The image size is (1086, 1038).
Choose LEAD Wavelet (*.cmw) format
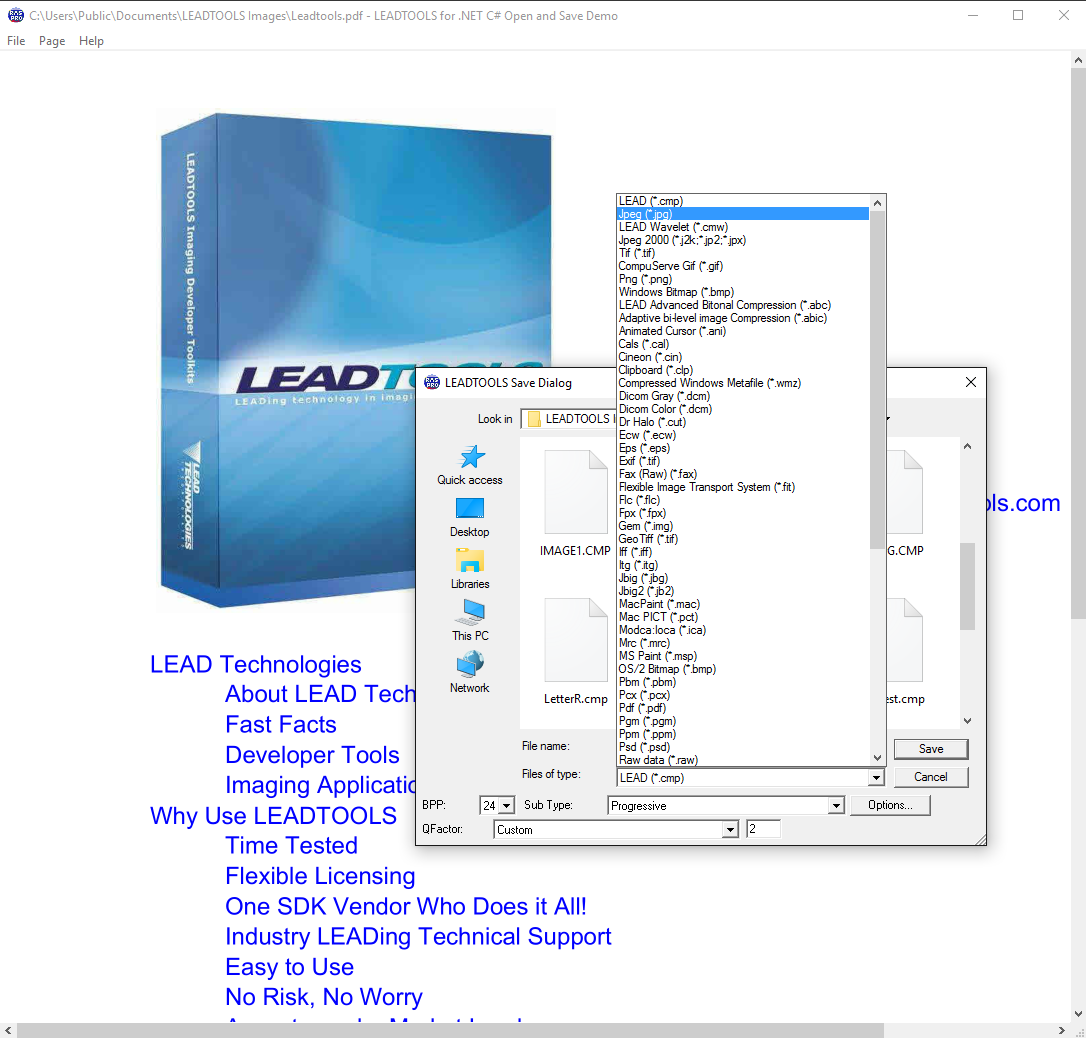[x=742, y=227]
